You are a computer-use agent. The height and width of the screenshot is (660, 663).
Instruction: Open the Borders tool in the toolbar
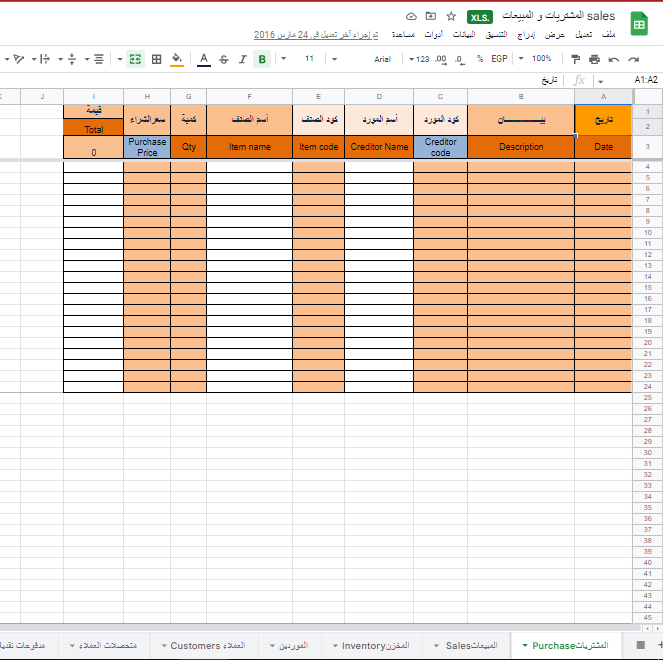click(156, 59)
